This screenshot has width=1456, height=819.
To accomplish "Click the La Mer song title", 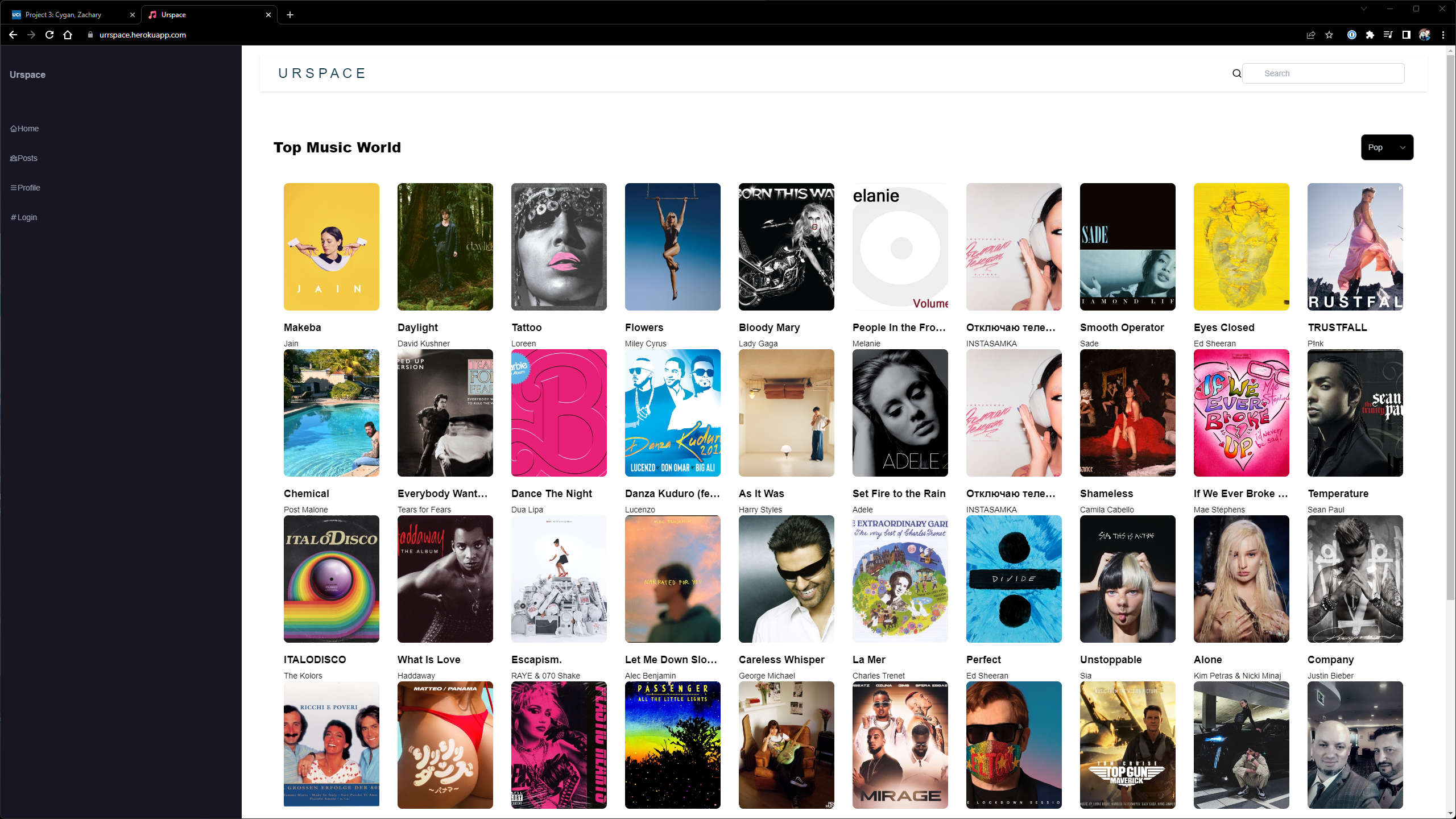I will 869,660.
